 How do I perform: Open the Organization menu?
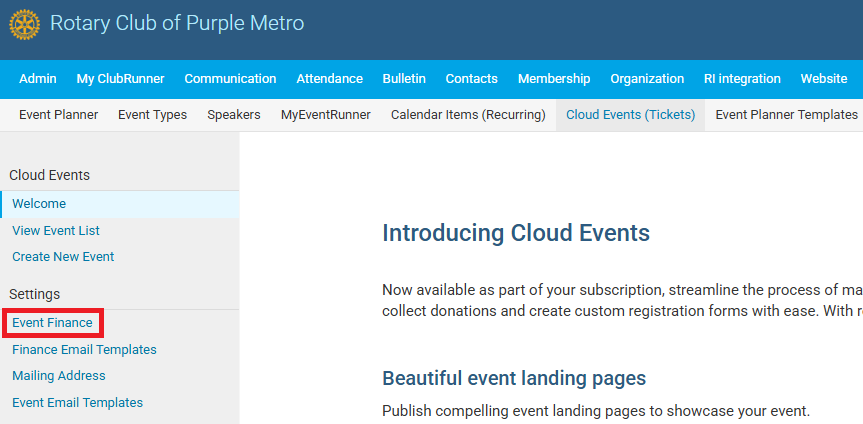(647, 79)
